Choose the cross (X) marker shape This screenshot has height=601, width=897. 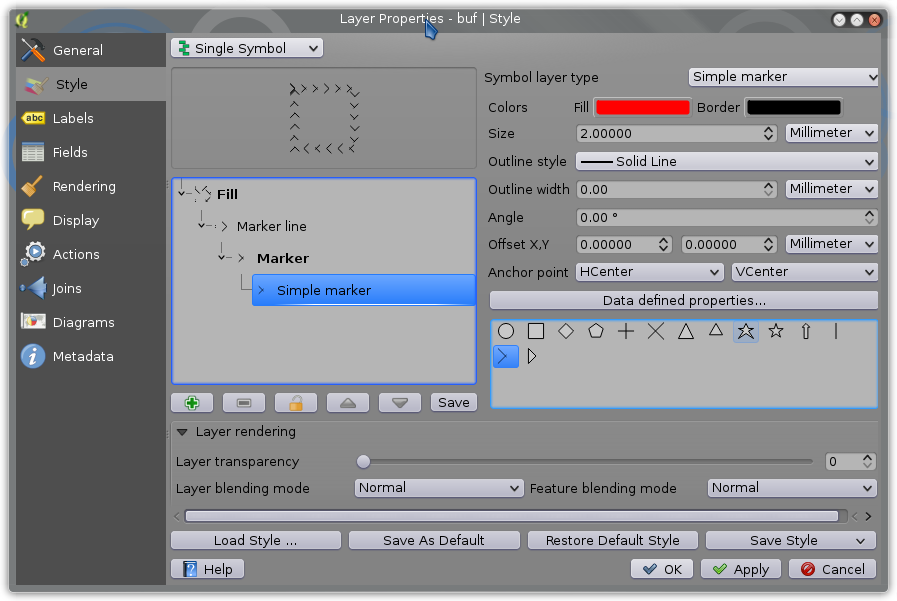pos(656,331)
